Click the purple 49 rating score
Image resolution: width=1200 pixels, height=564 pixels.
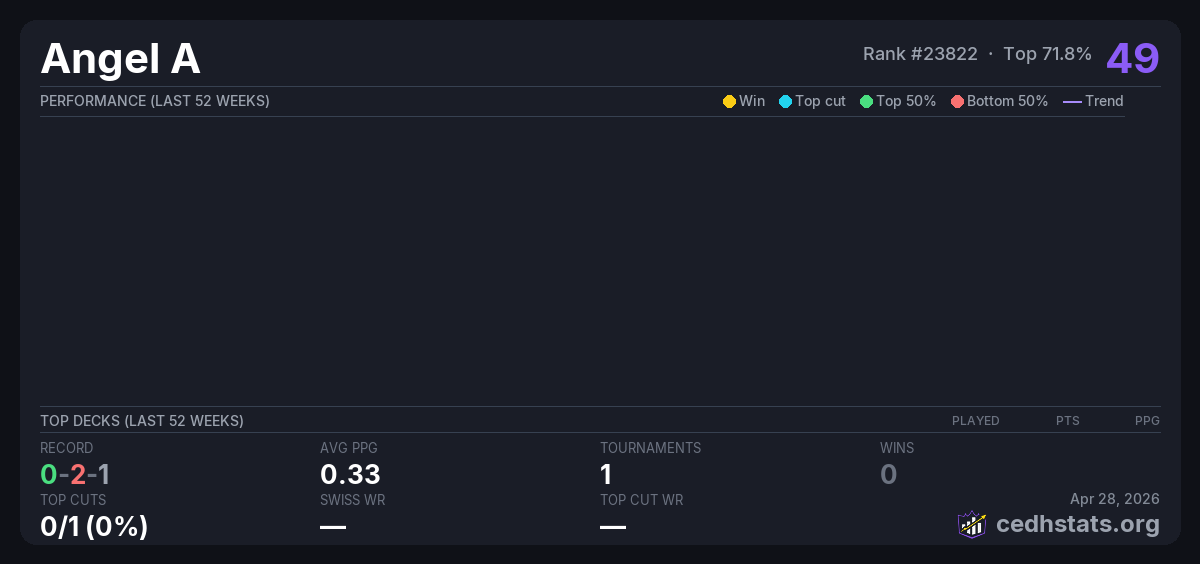coord(1132,58)
